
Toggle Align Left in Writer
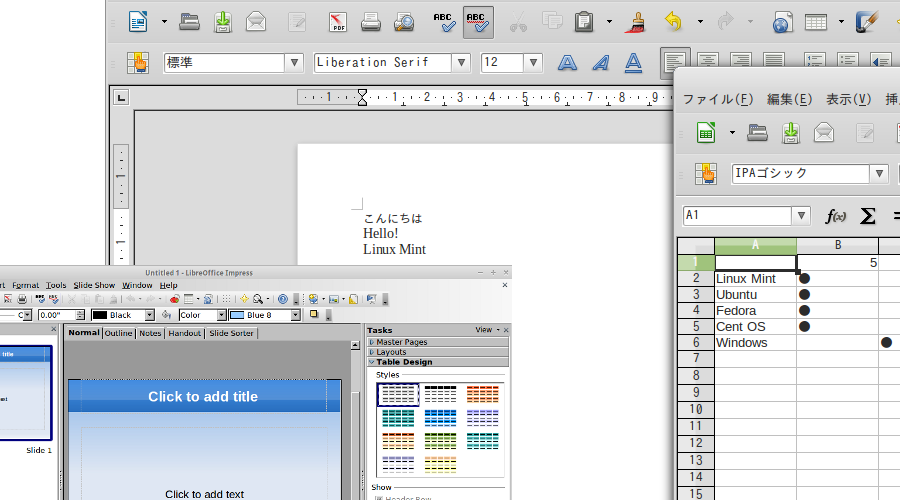click(675, 61)
